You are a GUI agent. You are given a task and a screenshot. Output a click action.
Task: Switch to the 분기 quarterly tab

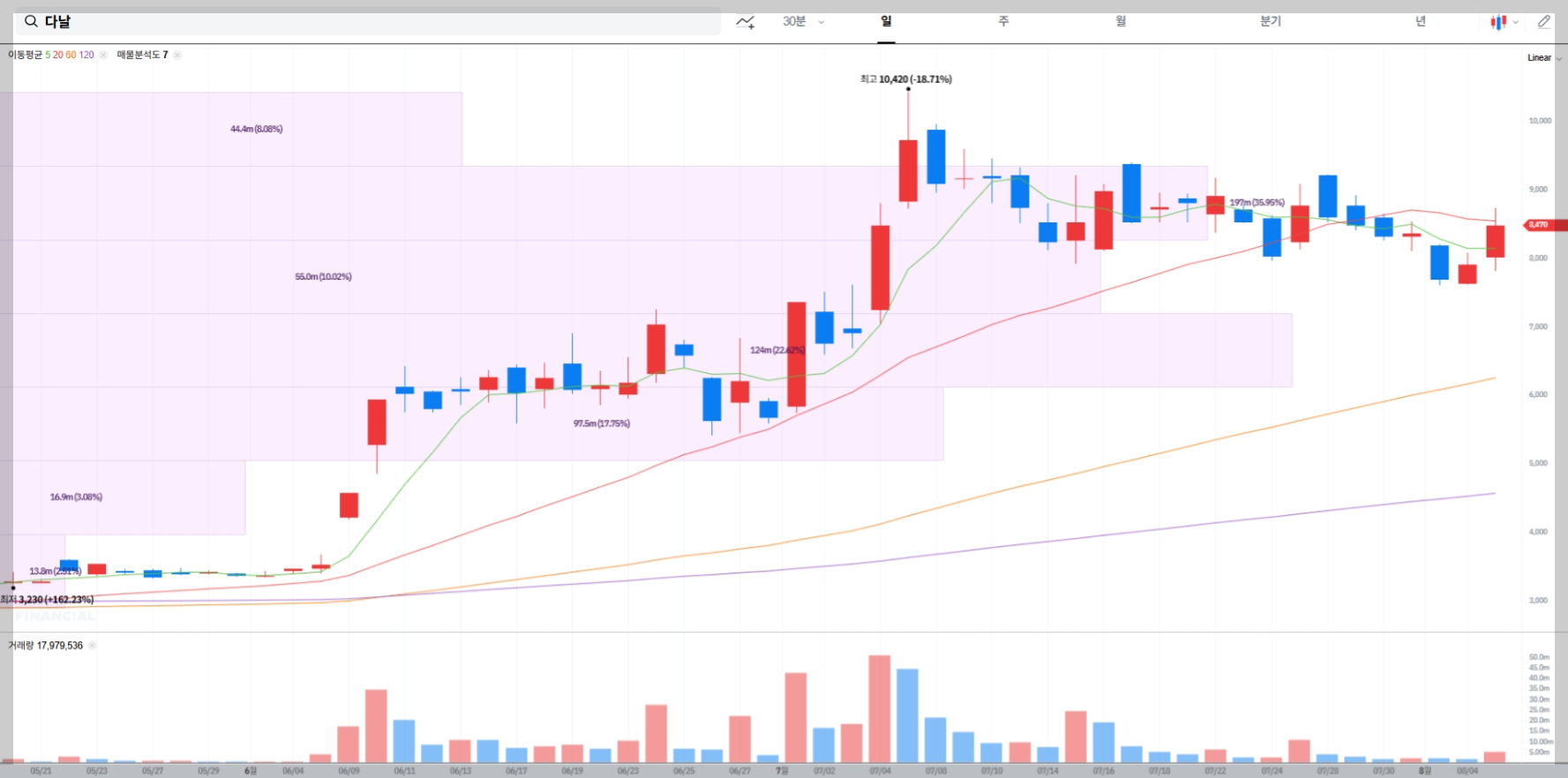pos(1271,21)
